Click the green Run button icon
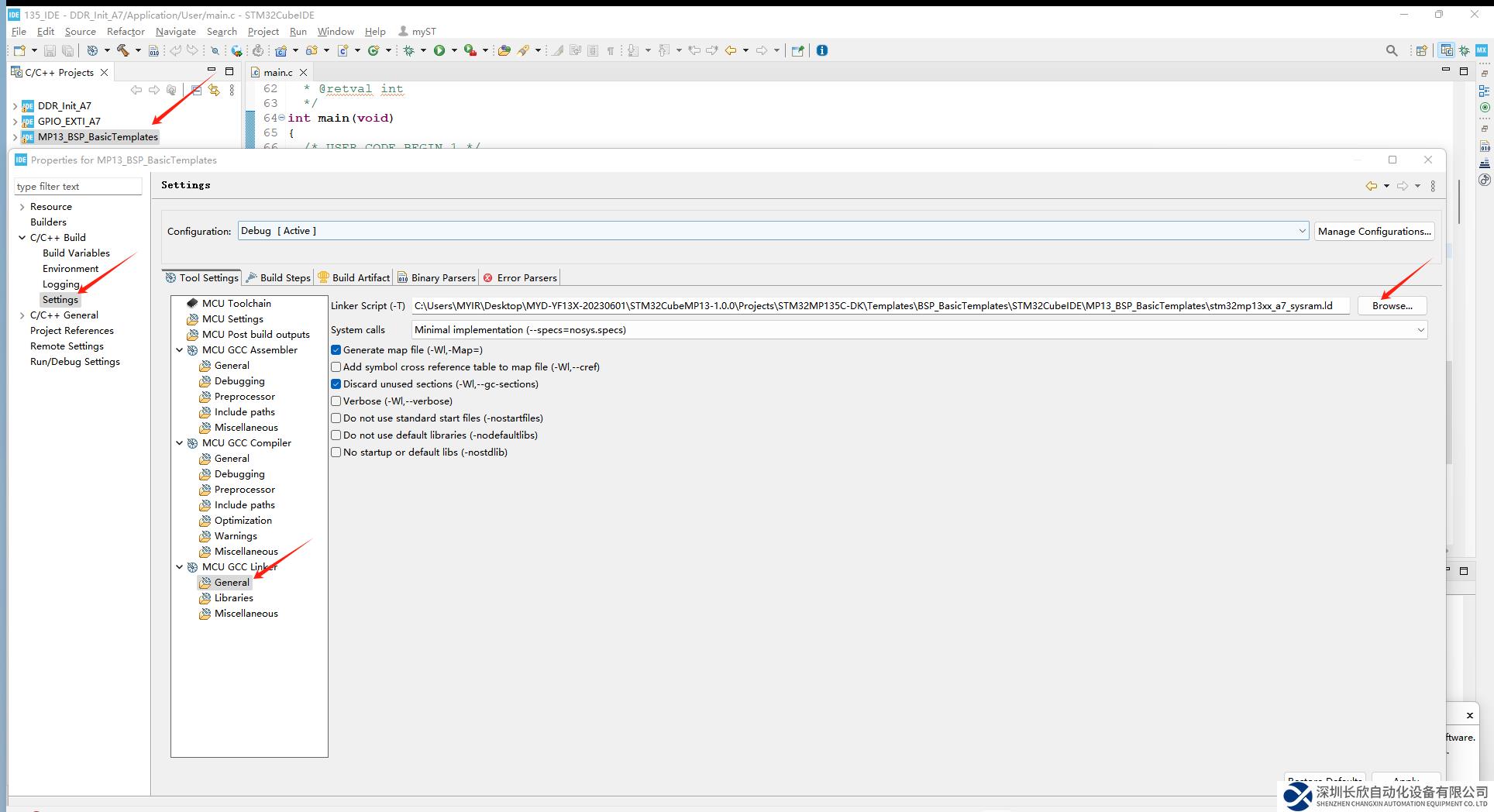 pos(439,50)
